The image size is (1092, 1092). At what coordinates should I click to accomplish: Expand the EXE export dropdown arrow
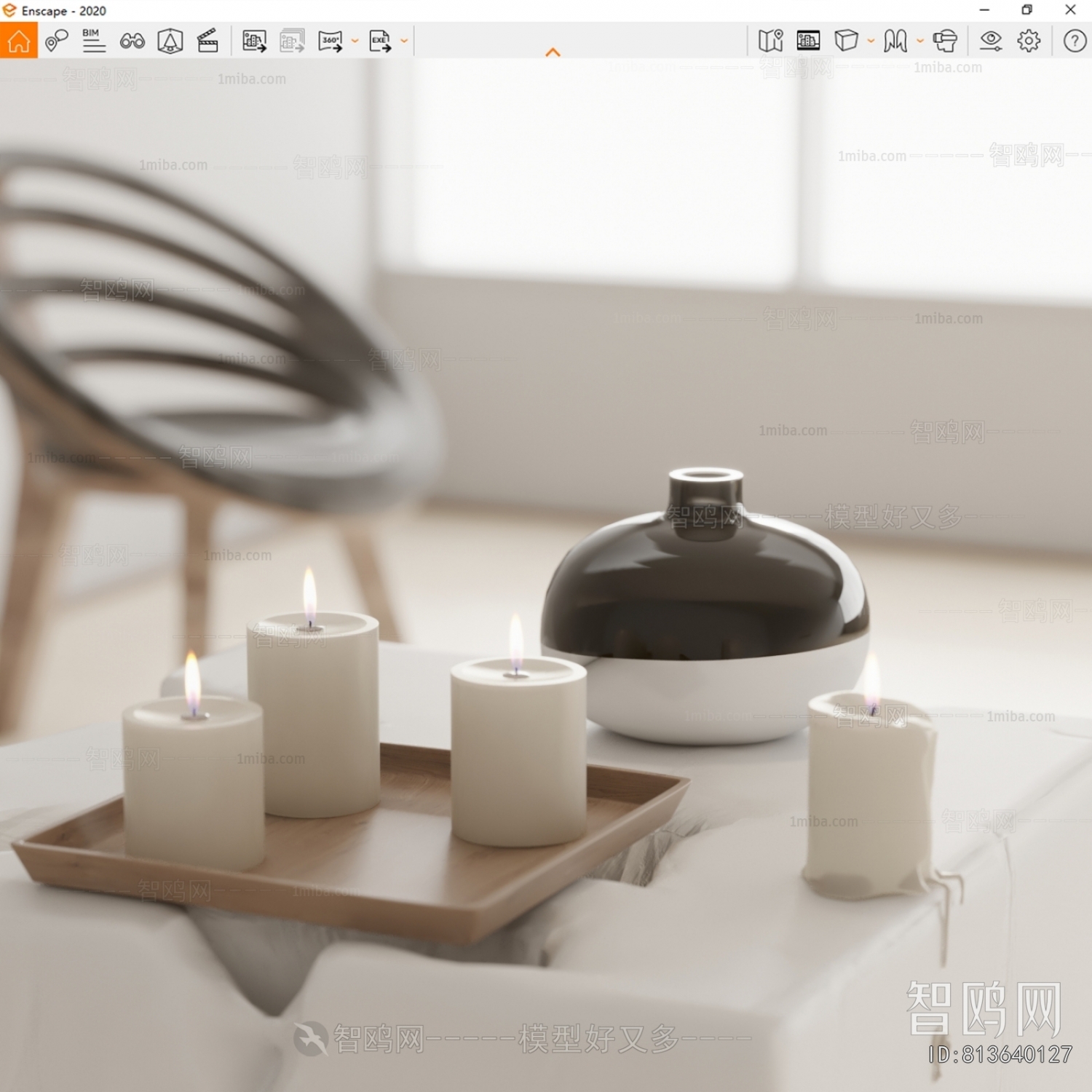[404, 40]
